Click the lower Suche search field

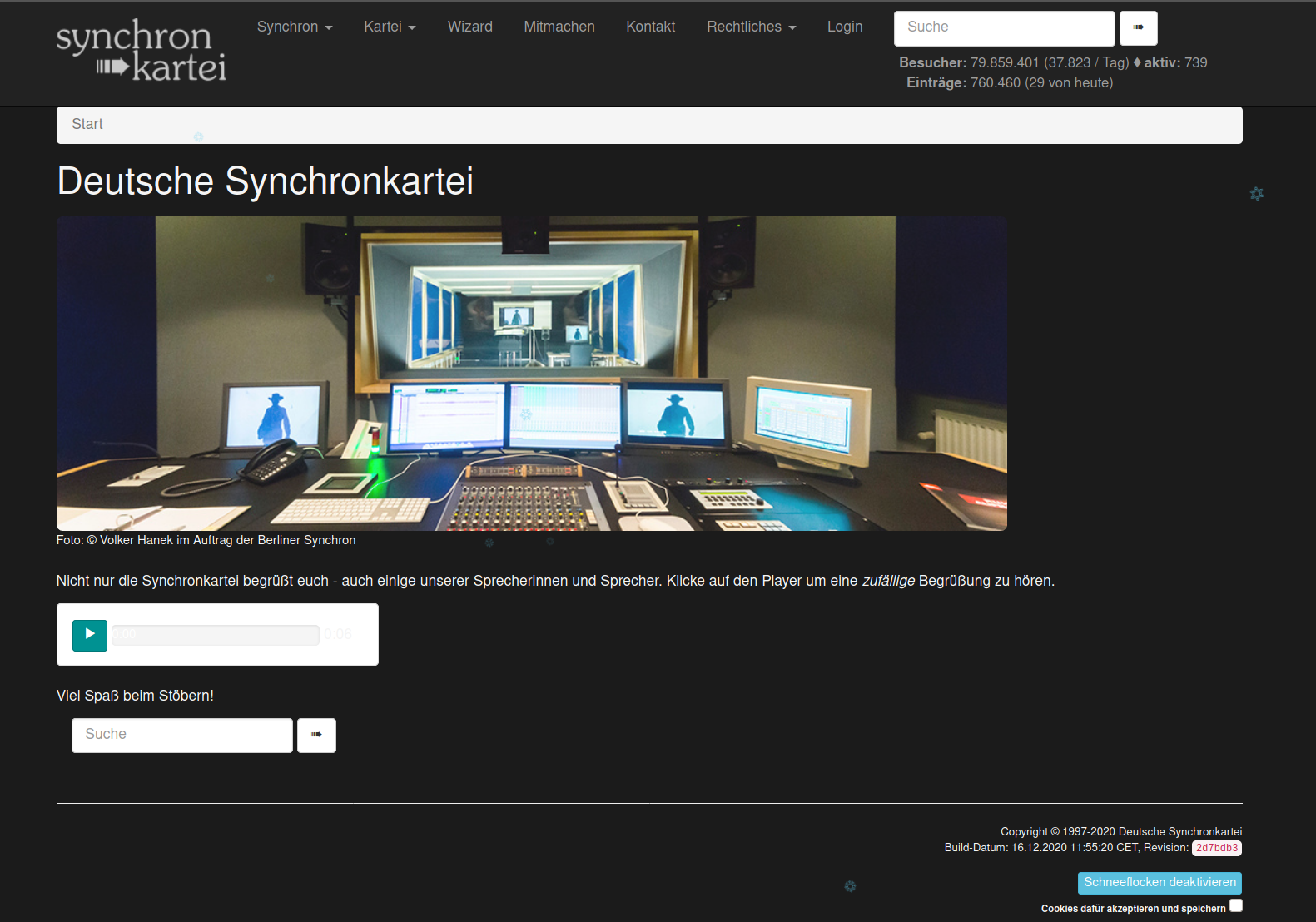[182, 736]
